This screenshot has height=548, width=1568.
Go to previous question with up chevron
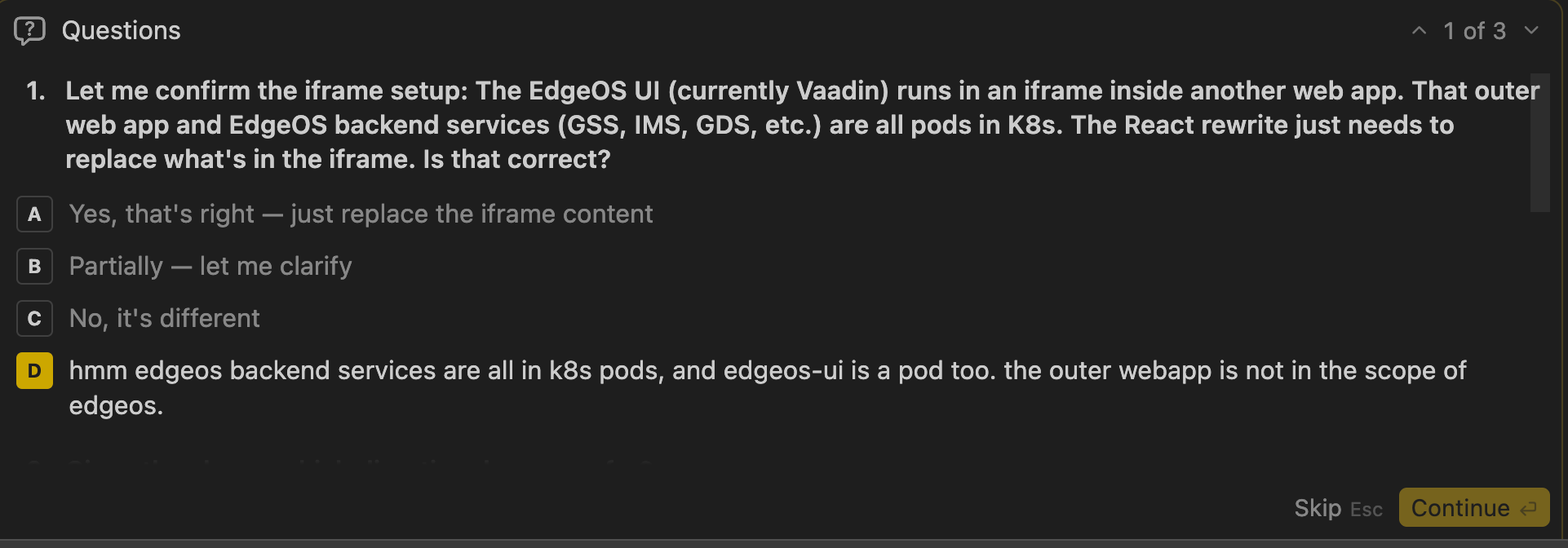[x=1419, y=31]
